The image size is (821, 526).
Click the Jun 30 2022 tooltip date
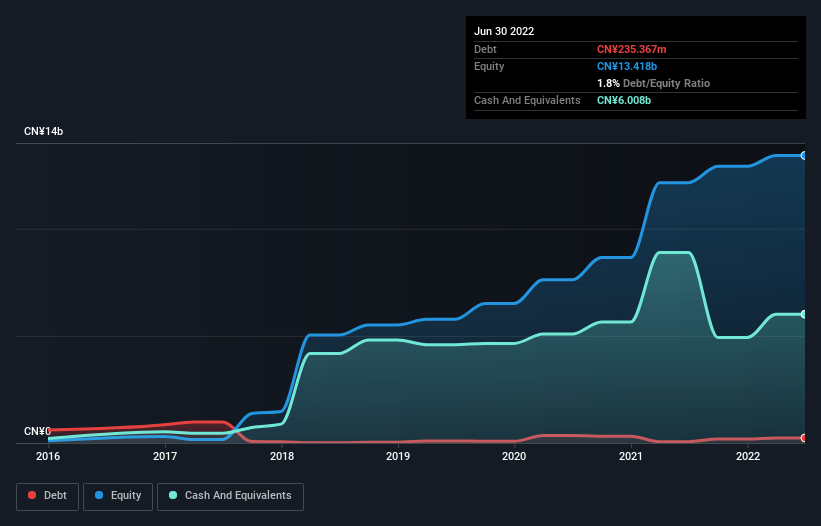pos(504,31)
